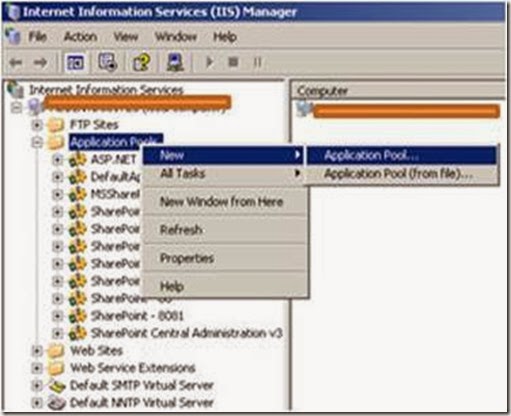Expand the DefaultAppPool node

tap(57, 177)
